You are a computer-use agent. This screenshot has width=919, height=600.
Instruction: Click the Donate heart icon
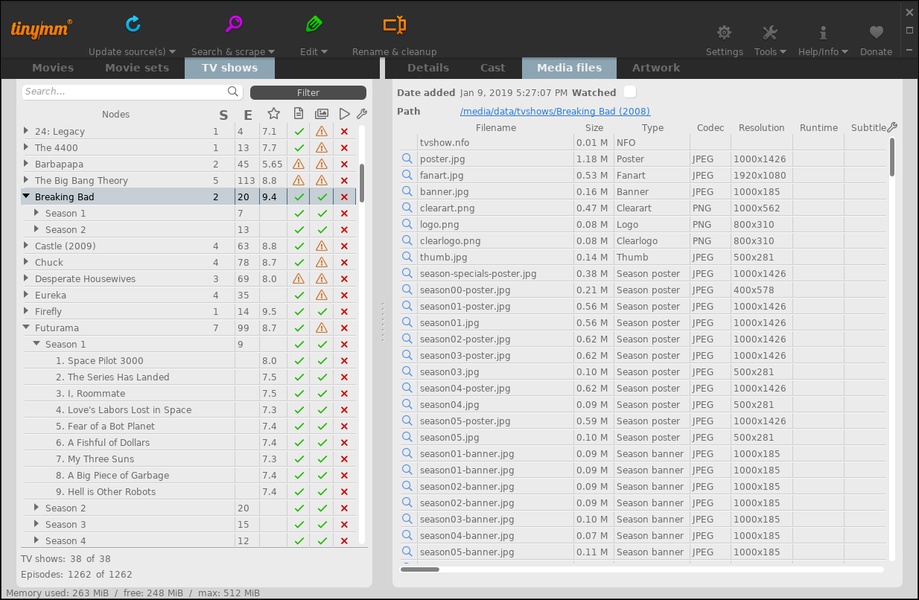point(876,32)
